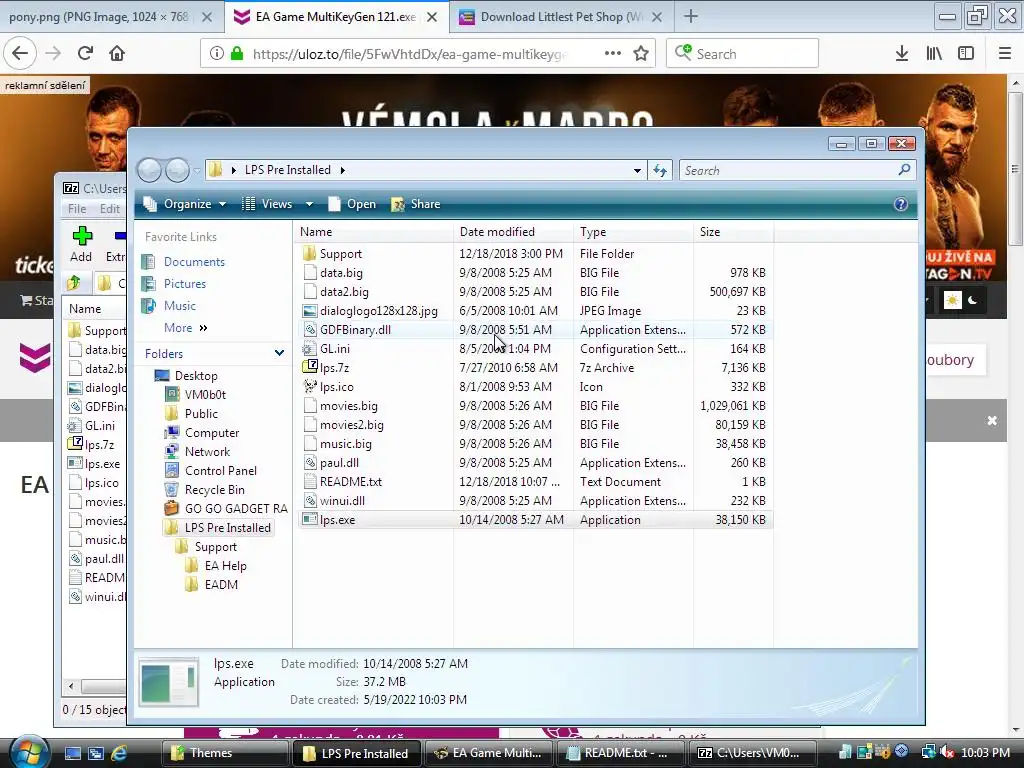The height and width of the screenshot is (768, 1024).
Task: Select Recycle Bin in folder tree
Action: [x=214, y=490]
